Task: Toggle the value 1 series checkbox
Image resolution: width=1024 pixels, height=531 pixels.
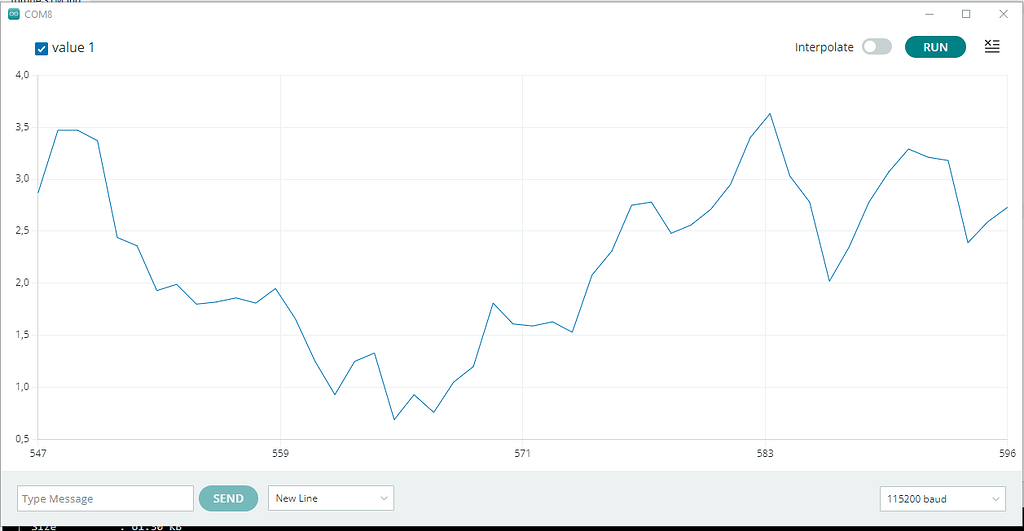Action: tap(42, 48)
